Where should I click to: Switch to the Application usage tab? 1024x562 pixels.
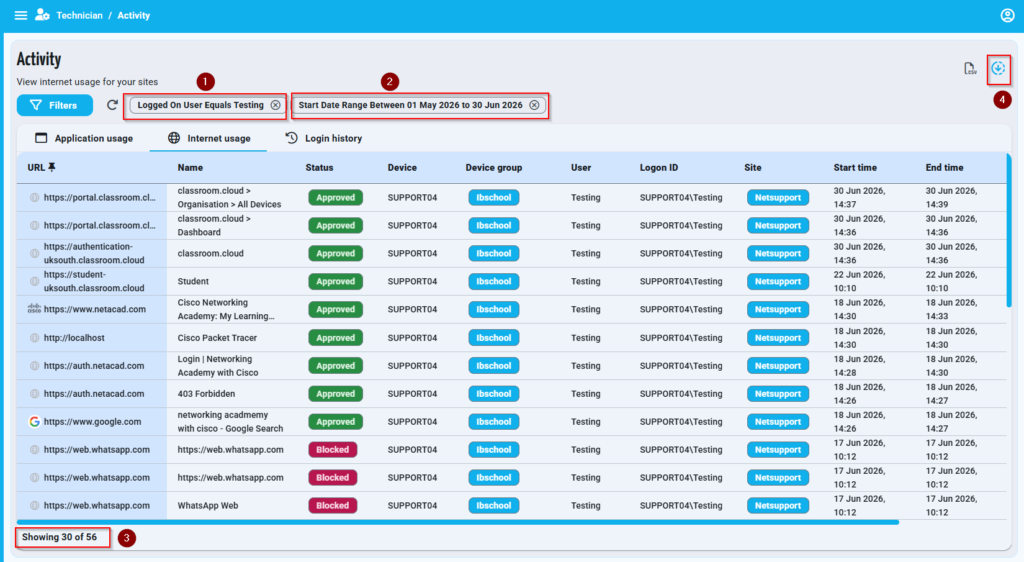pyautogui.click(x=84, y=138)
